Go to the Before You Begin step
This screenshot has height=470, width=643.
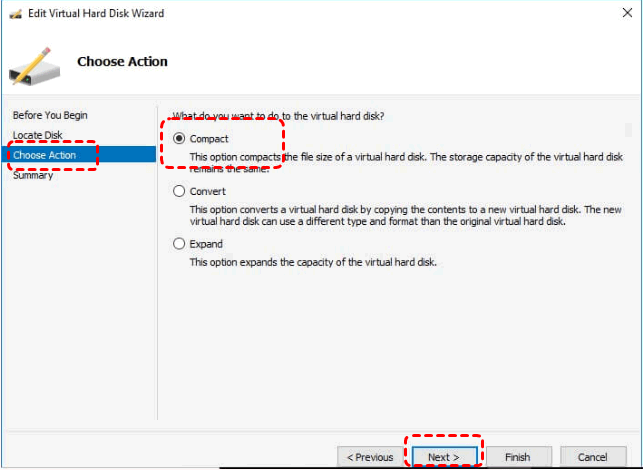(50, 115)
